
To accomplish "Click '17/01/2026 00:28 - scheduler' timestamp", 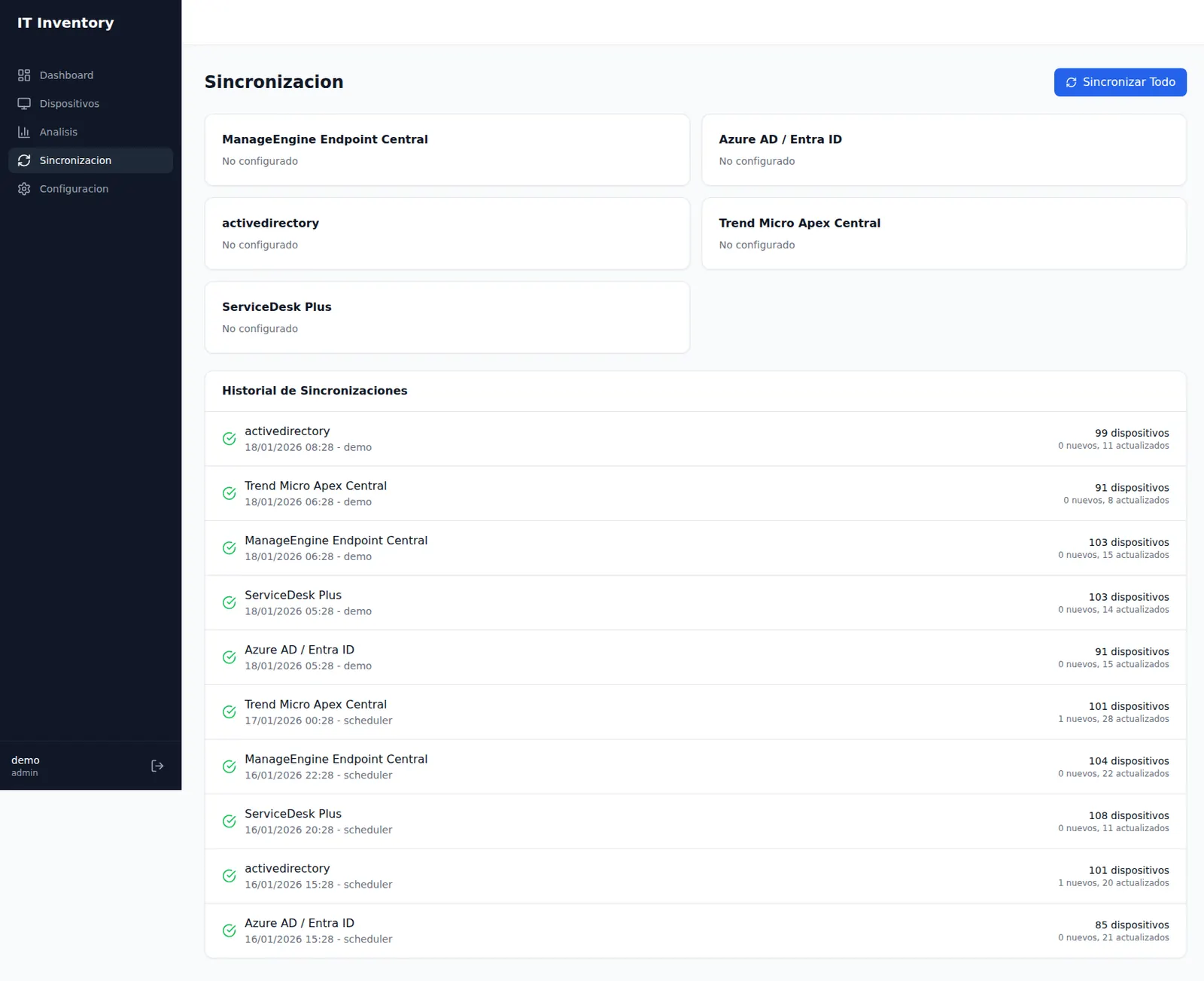I will click(318, 721).
